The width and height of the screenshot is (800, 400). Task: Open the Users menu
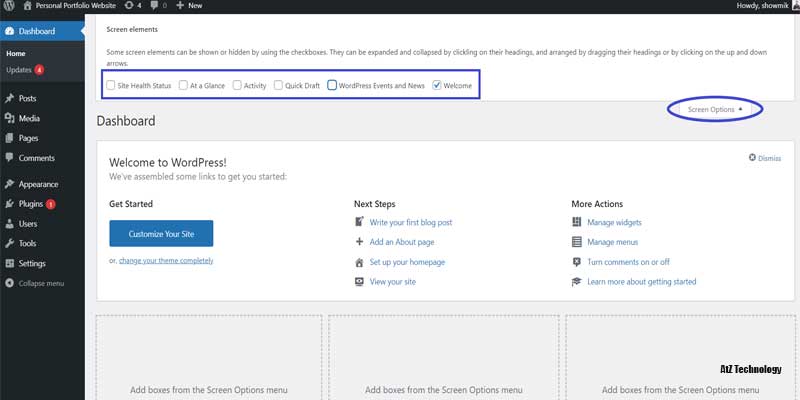(28, 223)
